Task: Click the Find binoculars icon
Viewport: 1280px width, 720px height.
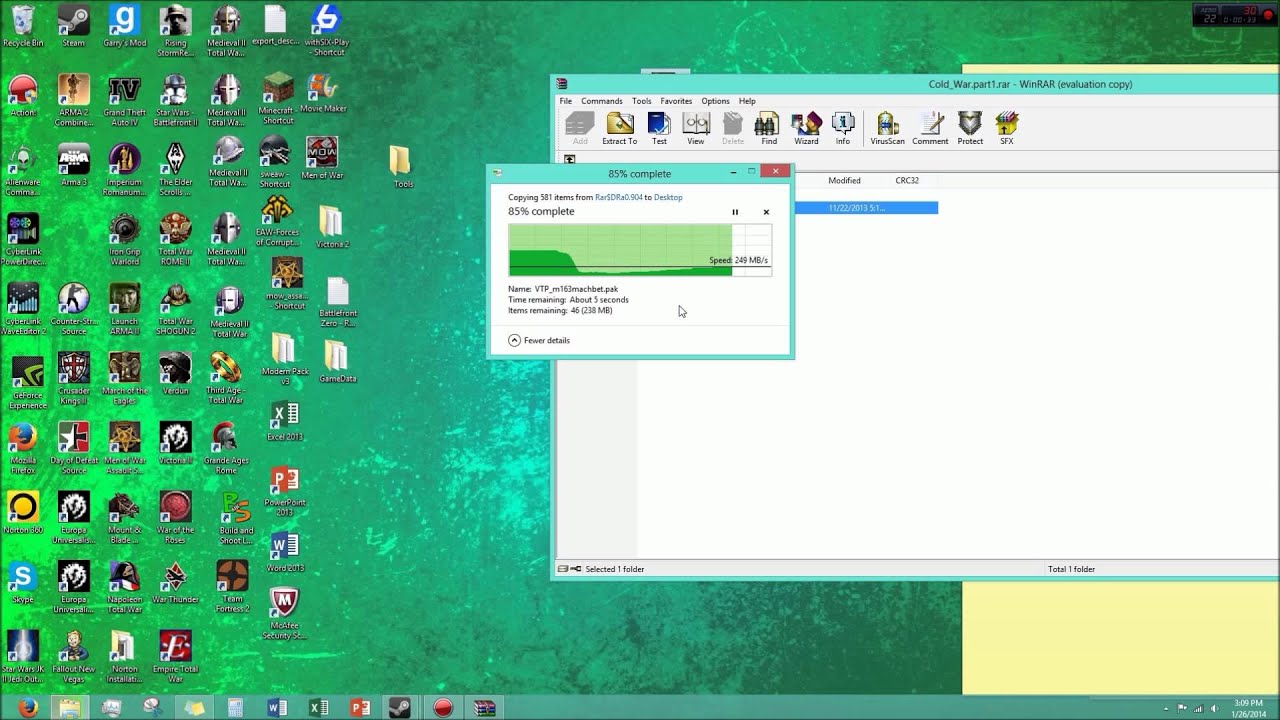Action: tap(768, 128)
